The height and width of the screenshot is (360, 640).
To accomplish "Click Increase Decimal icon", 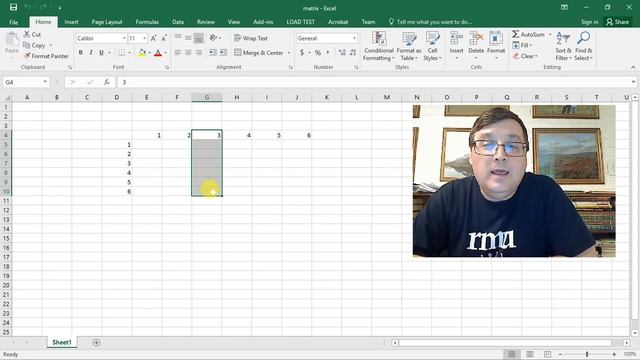I will 342,53.
